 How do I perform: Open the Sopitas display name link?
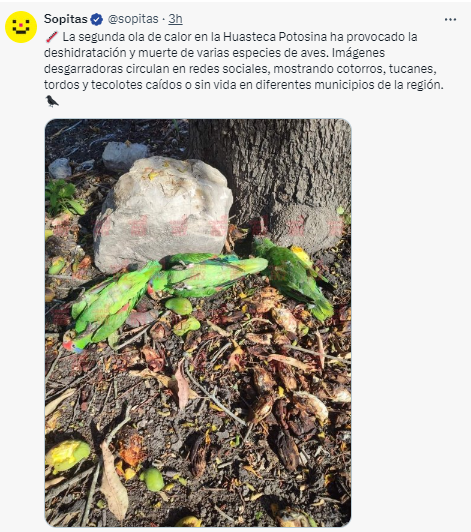(65, 19)
